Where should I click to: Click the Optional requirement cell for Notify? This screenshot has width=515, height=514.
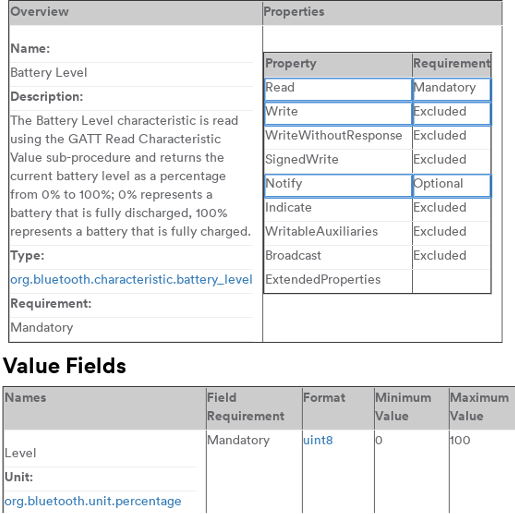[452, 186]
